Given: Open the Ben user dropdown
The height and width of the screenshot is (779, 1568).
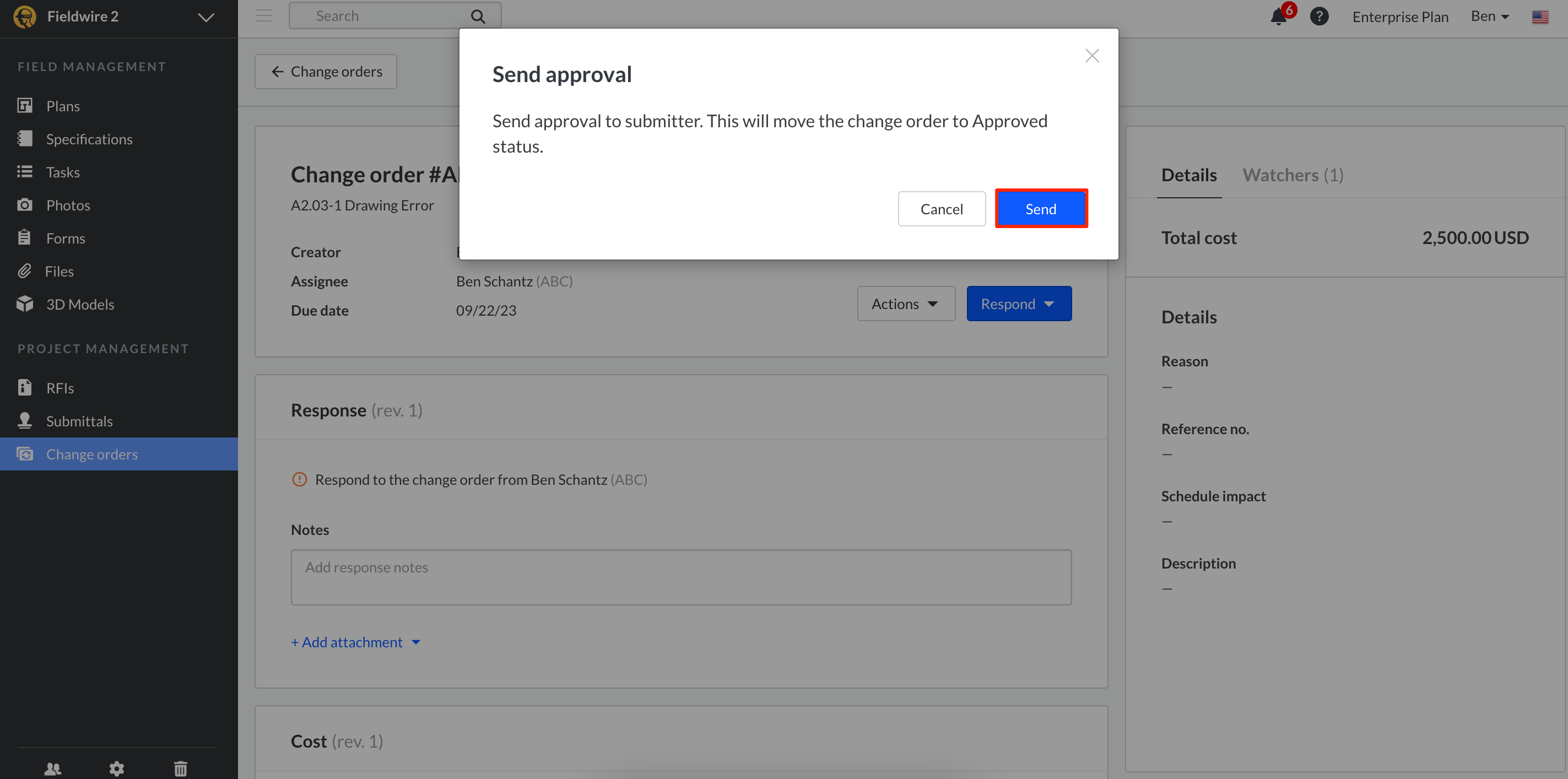Looking at the screenshot, I should [1489, 17].
